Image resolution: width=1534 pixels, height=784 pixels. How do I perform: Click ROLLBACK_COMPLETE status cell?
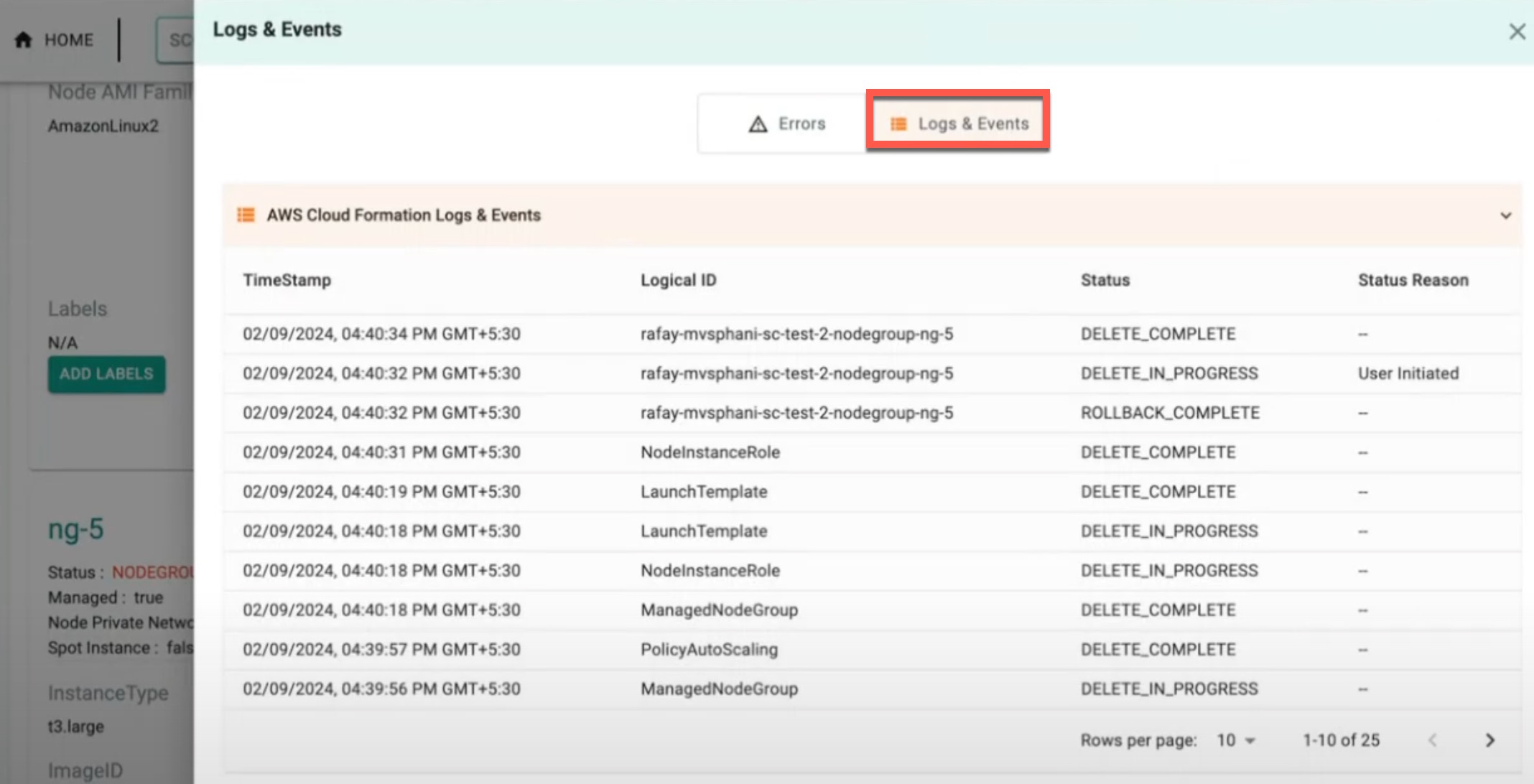tap(1170, 413)
